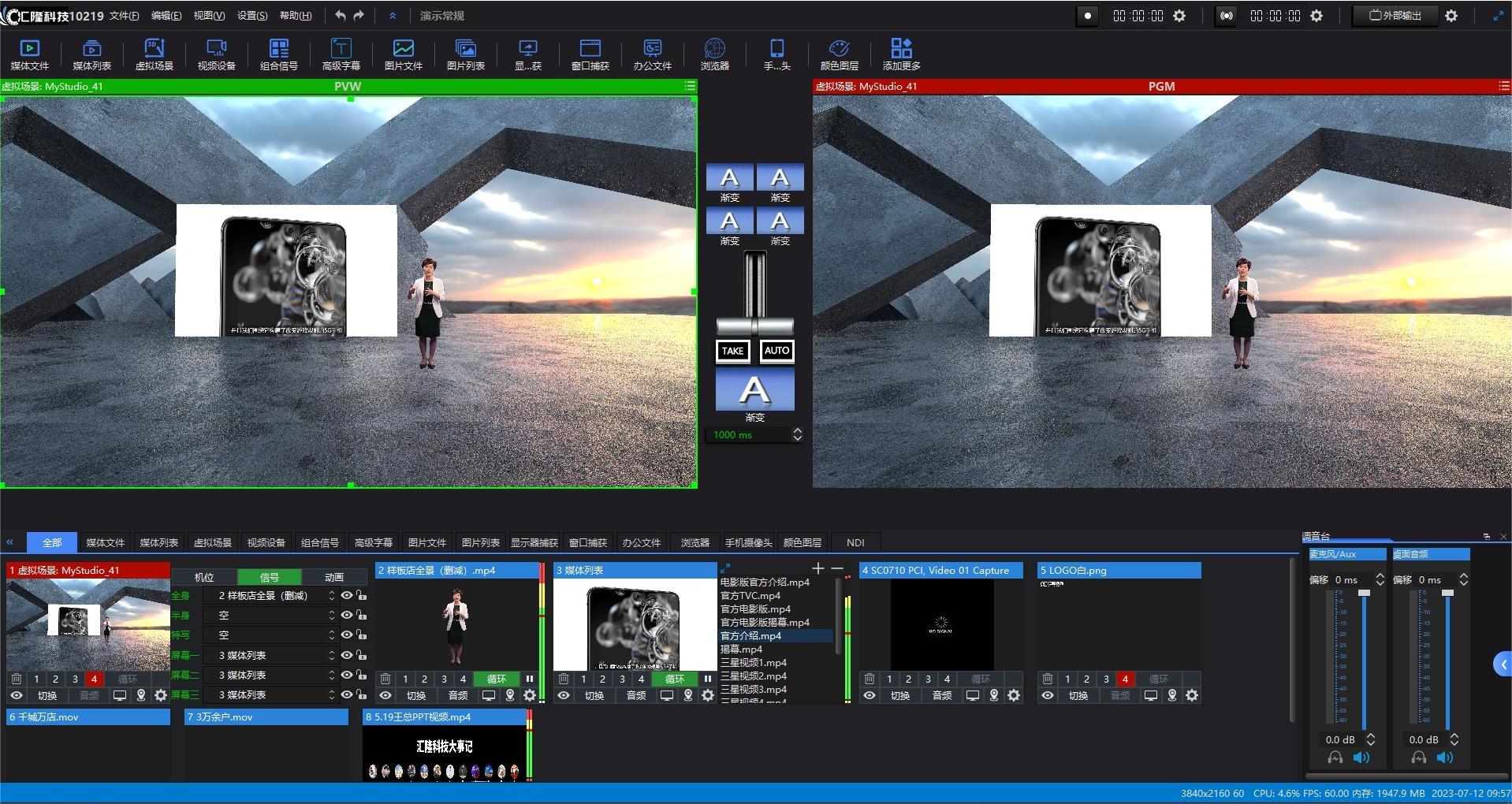Image resolution: width=1512 pixels, height=804 pixels.
Task: Toggle lock for 屏幕三 row
Action: [x=361, y=694]
